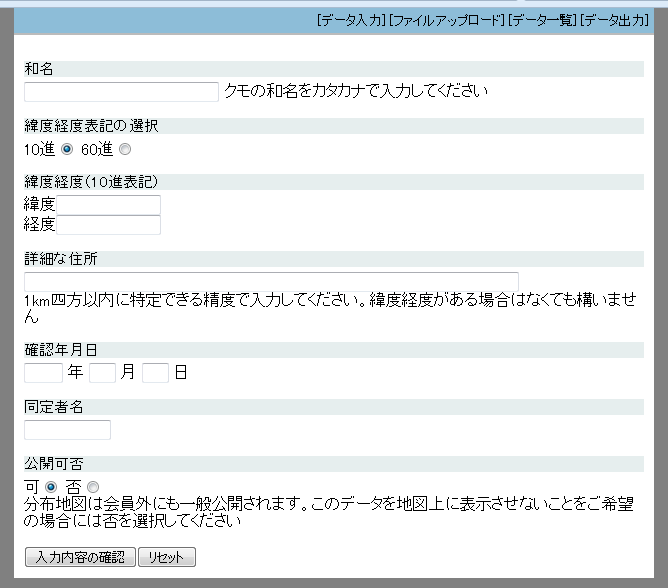Open the データ出力 link

614,20
